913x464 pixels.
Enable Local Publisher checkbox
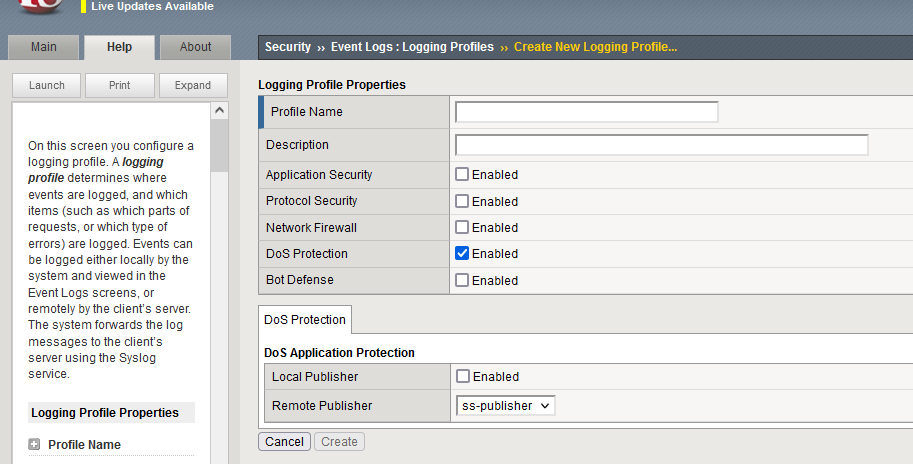click(x=462, y=377)
